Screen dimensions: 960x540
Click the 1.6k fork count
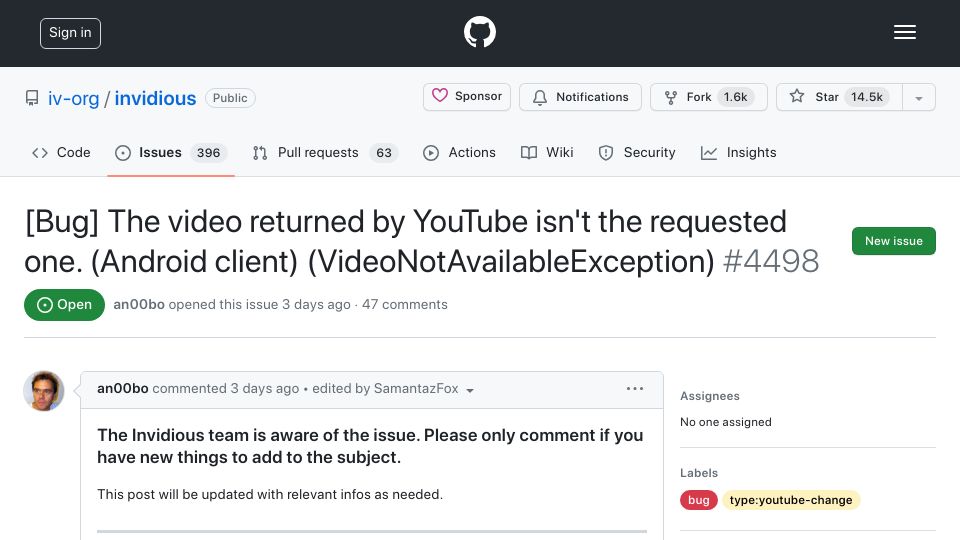coord(735,97)
